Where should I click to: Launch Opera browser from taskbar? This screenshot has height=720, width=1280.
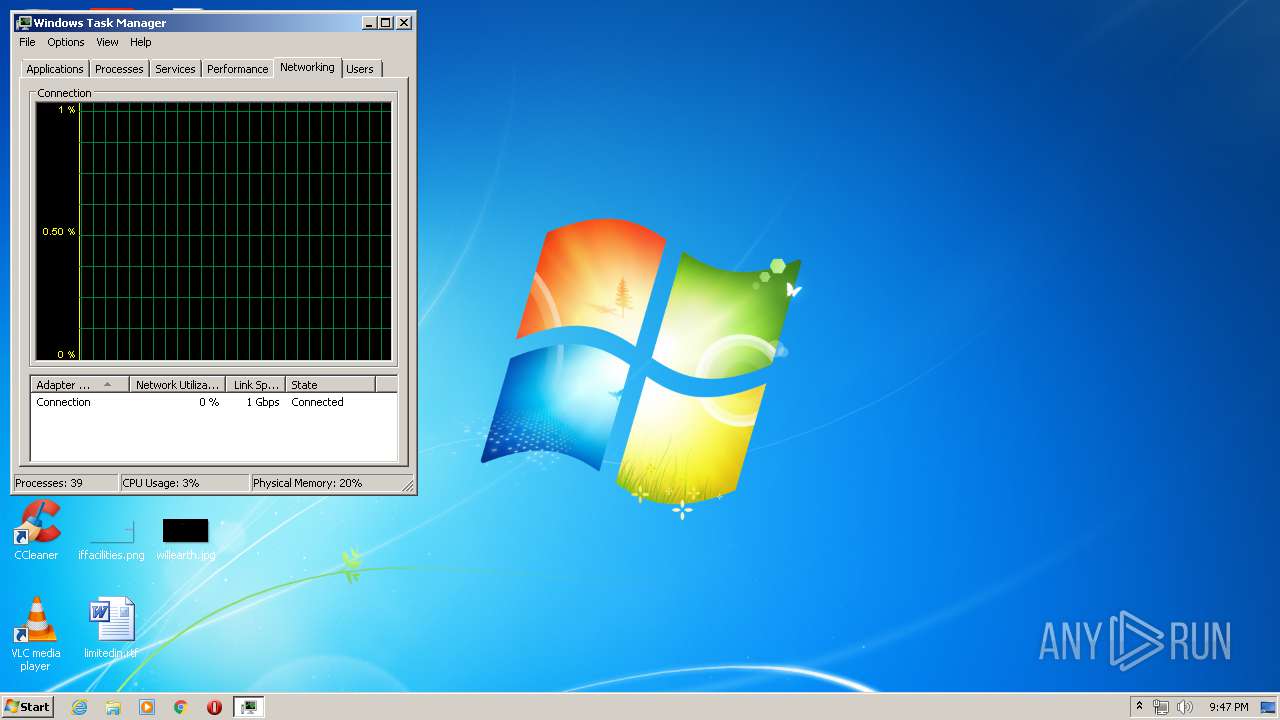tap(214, 707)
